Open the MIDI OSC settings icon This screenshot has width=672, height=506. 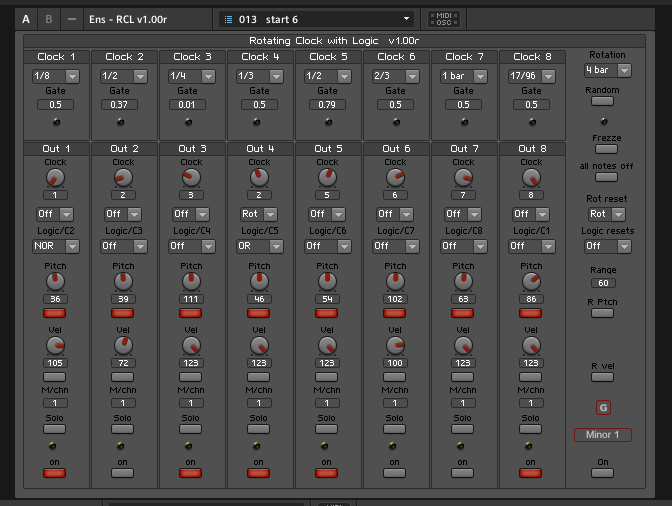(444, 19)
